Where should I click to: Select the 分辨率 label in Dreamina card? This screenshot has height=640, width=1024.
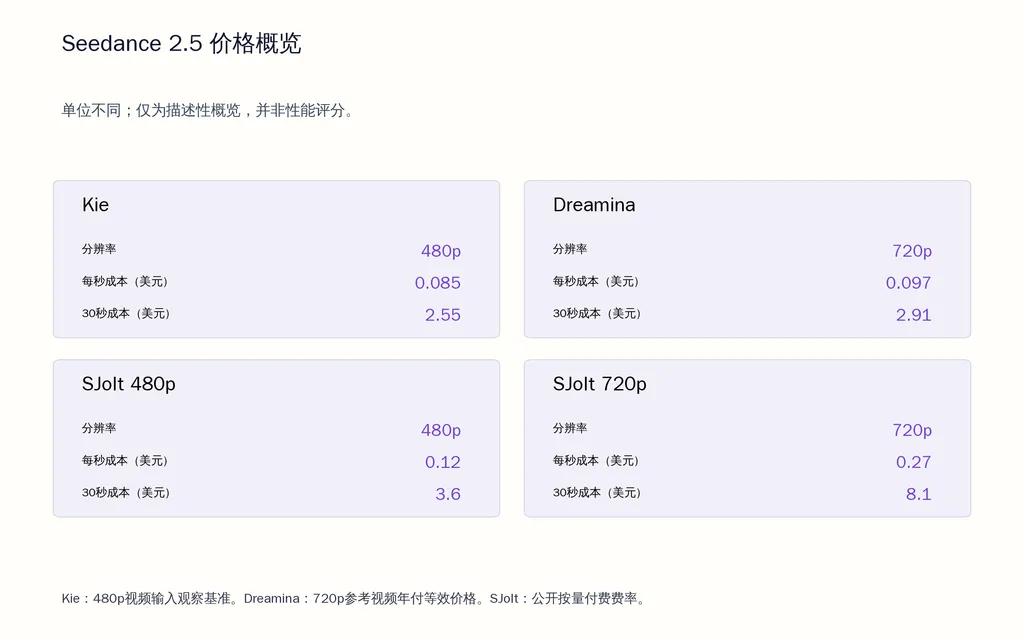point(570,249)
